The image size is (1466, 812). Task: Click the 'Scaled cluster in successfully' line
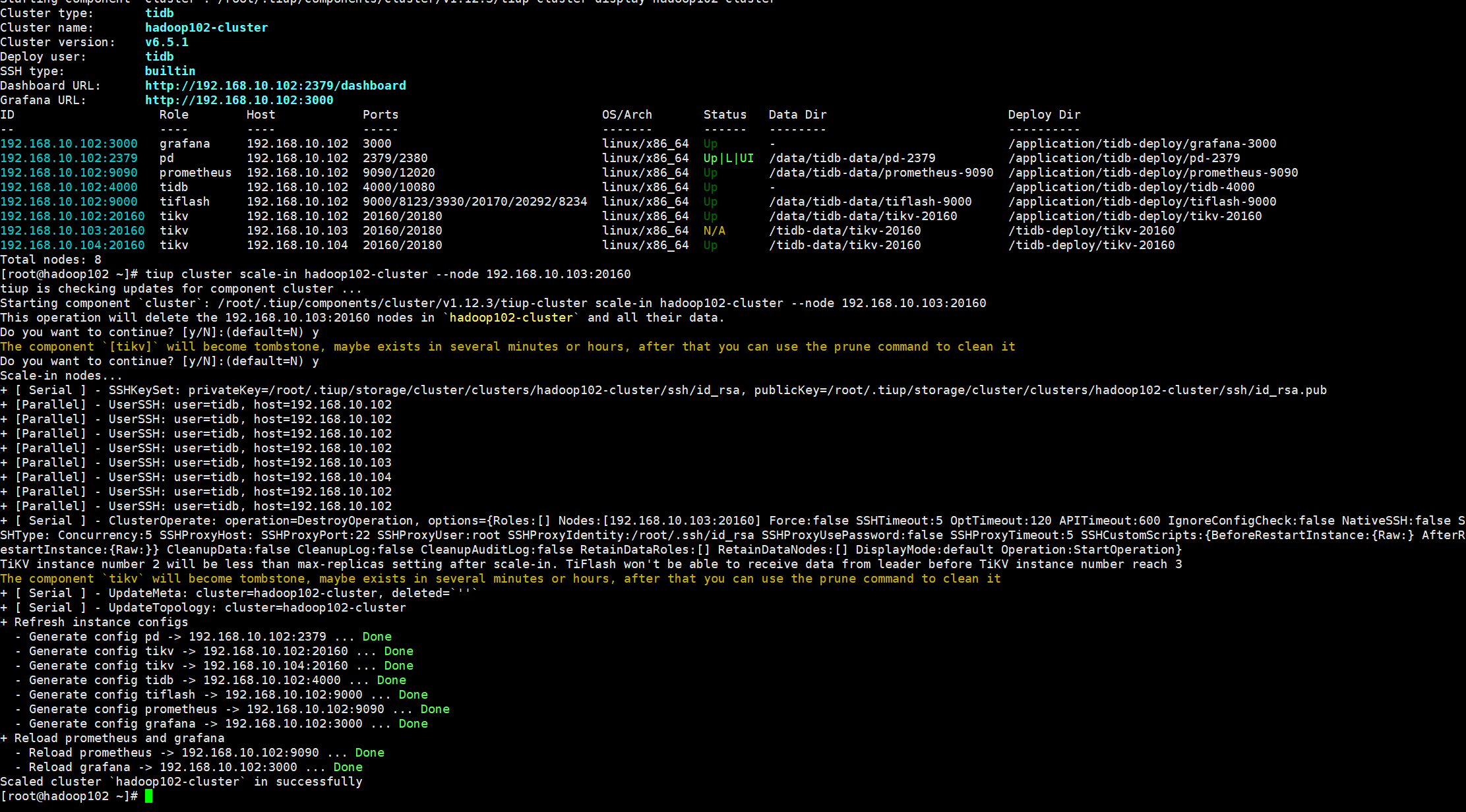pyautogui.click(x=181, y=782)
